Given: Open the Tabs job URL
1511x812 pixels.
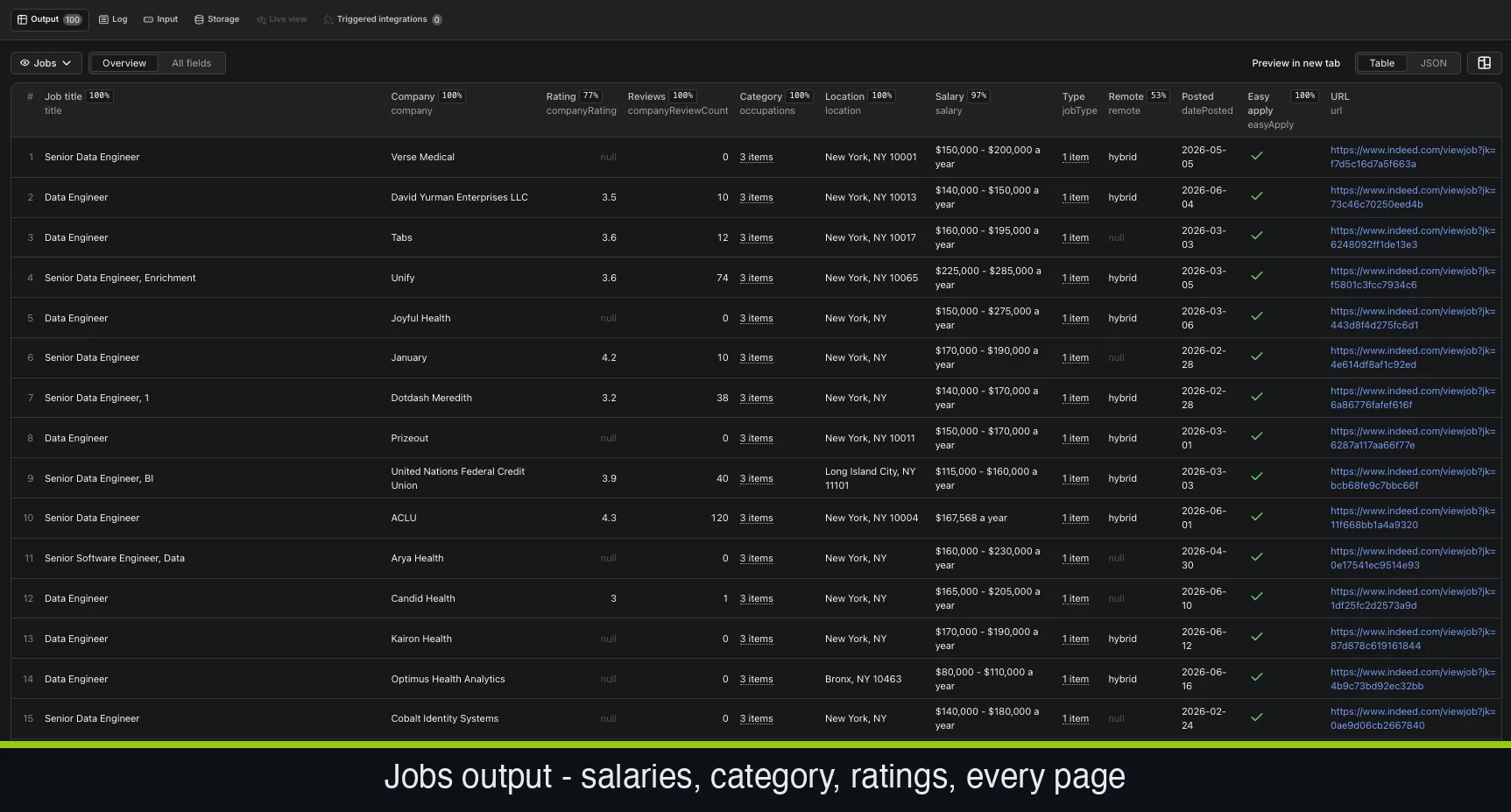Looking at the screenshot, I should pyautogui.click(x=1412, y=237).
